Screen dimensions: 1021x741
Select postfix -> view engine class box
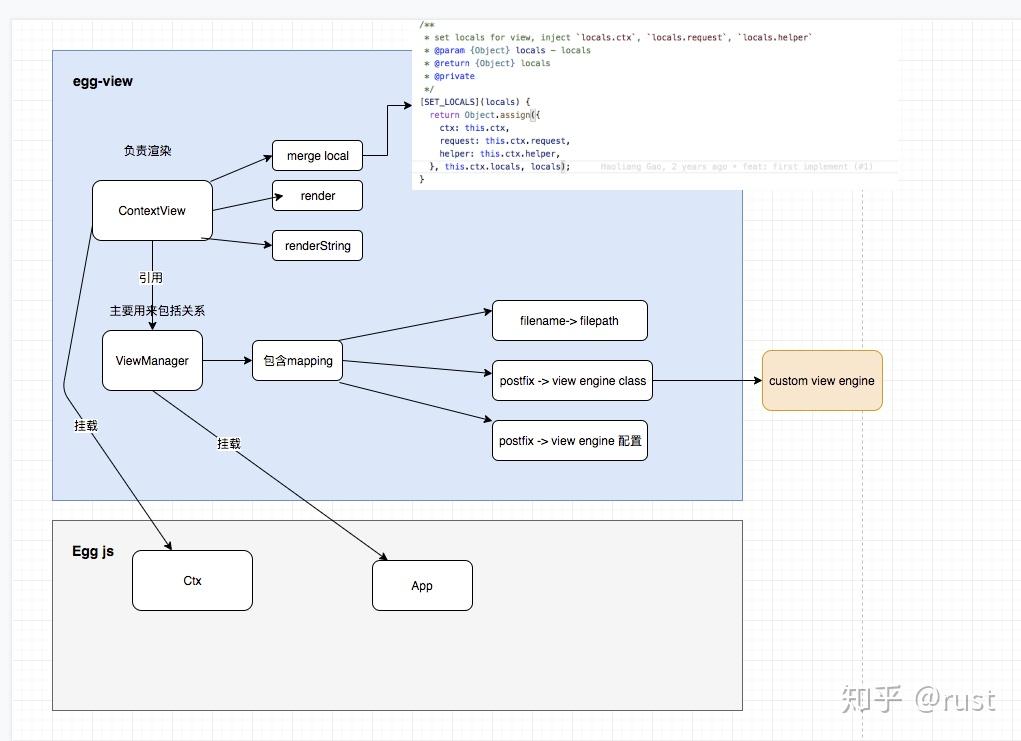[x=572, y=380]
